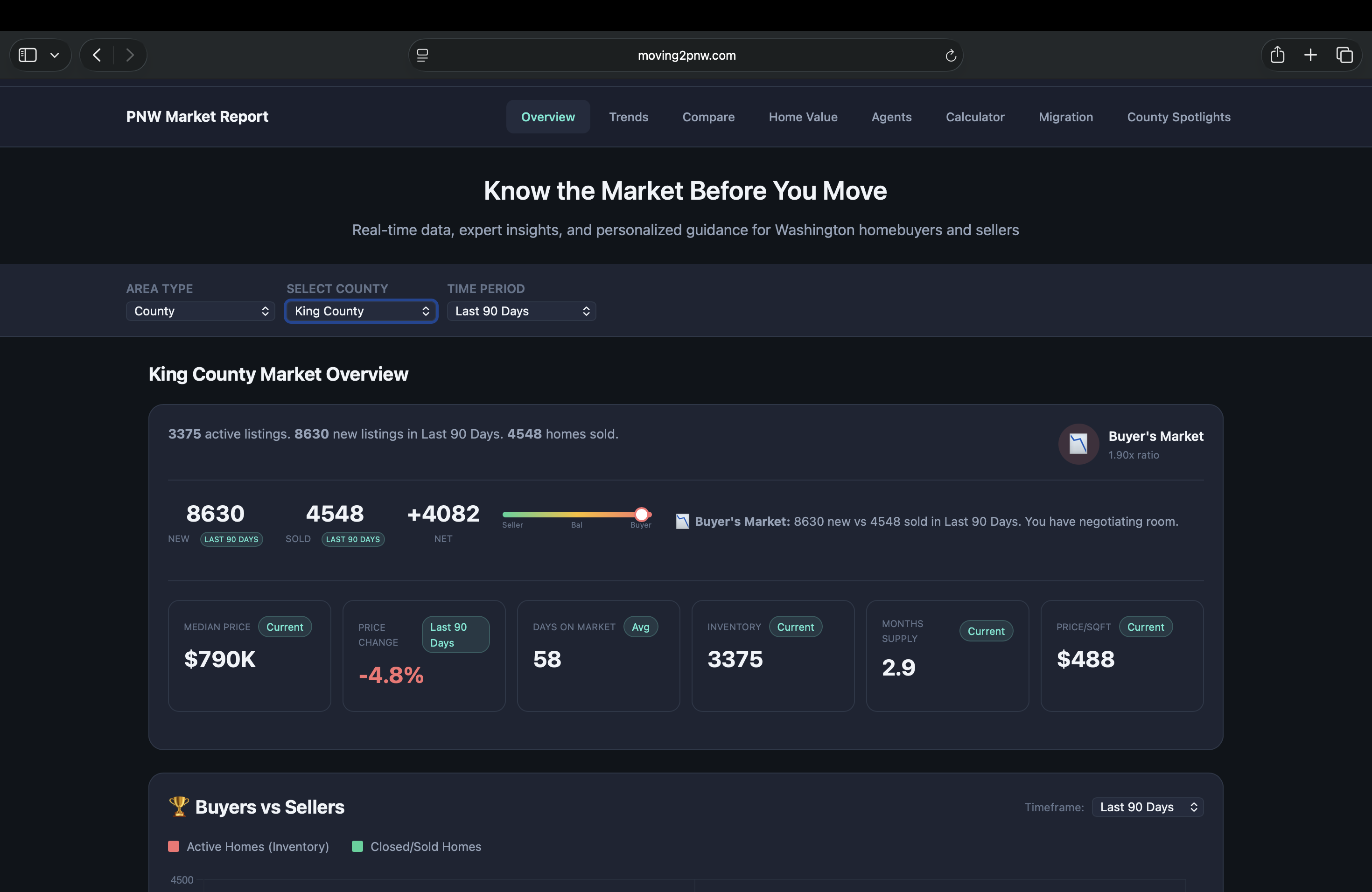Switch to the Trends tab

[628, 116]
